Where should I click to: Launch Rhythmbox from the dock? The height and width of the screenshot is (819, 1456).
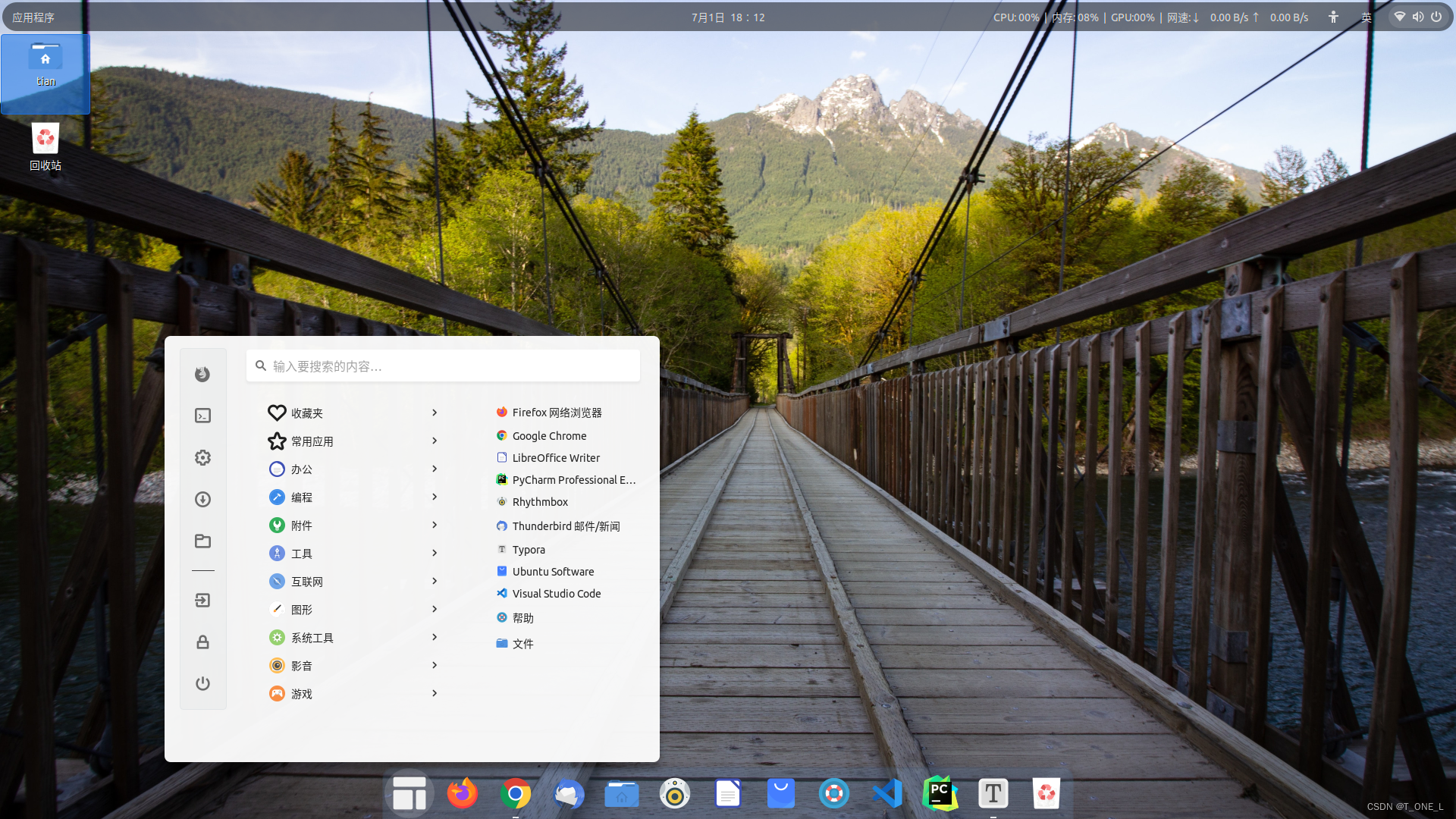point(675,794)
